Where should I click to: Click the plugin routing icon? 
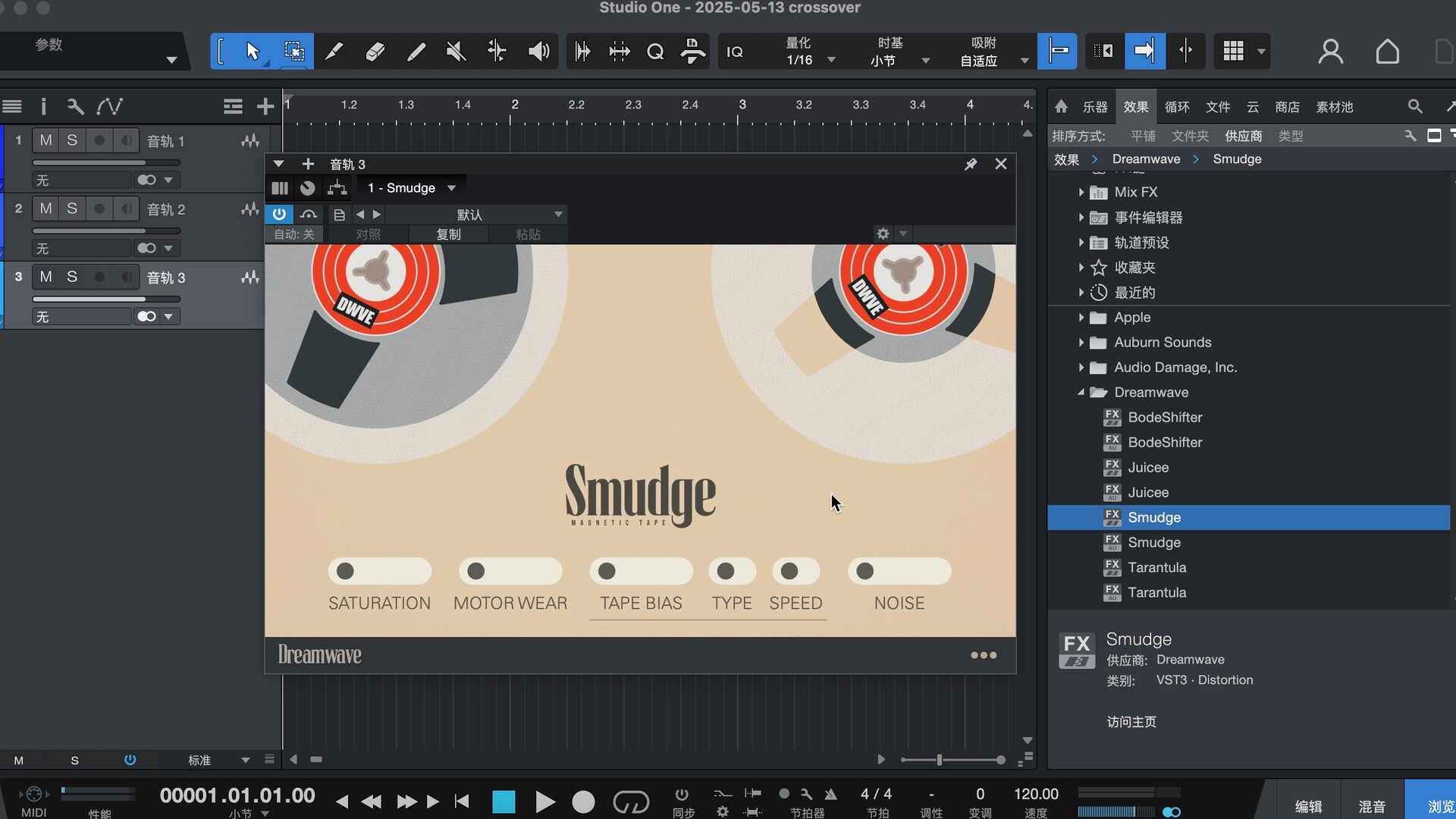click(x=337, y=188)
